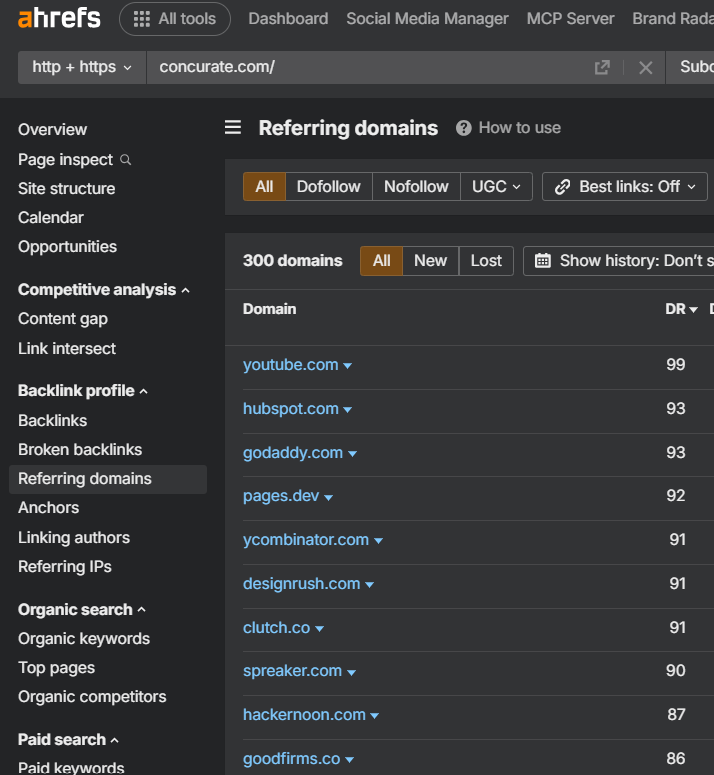Viewport: 714px width, 775px height.
Task: Open target URL in new tab icon
Action: click(602, 67)
